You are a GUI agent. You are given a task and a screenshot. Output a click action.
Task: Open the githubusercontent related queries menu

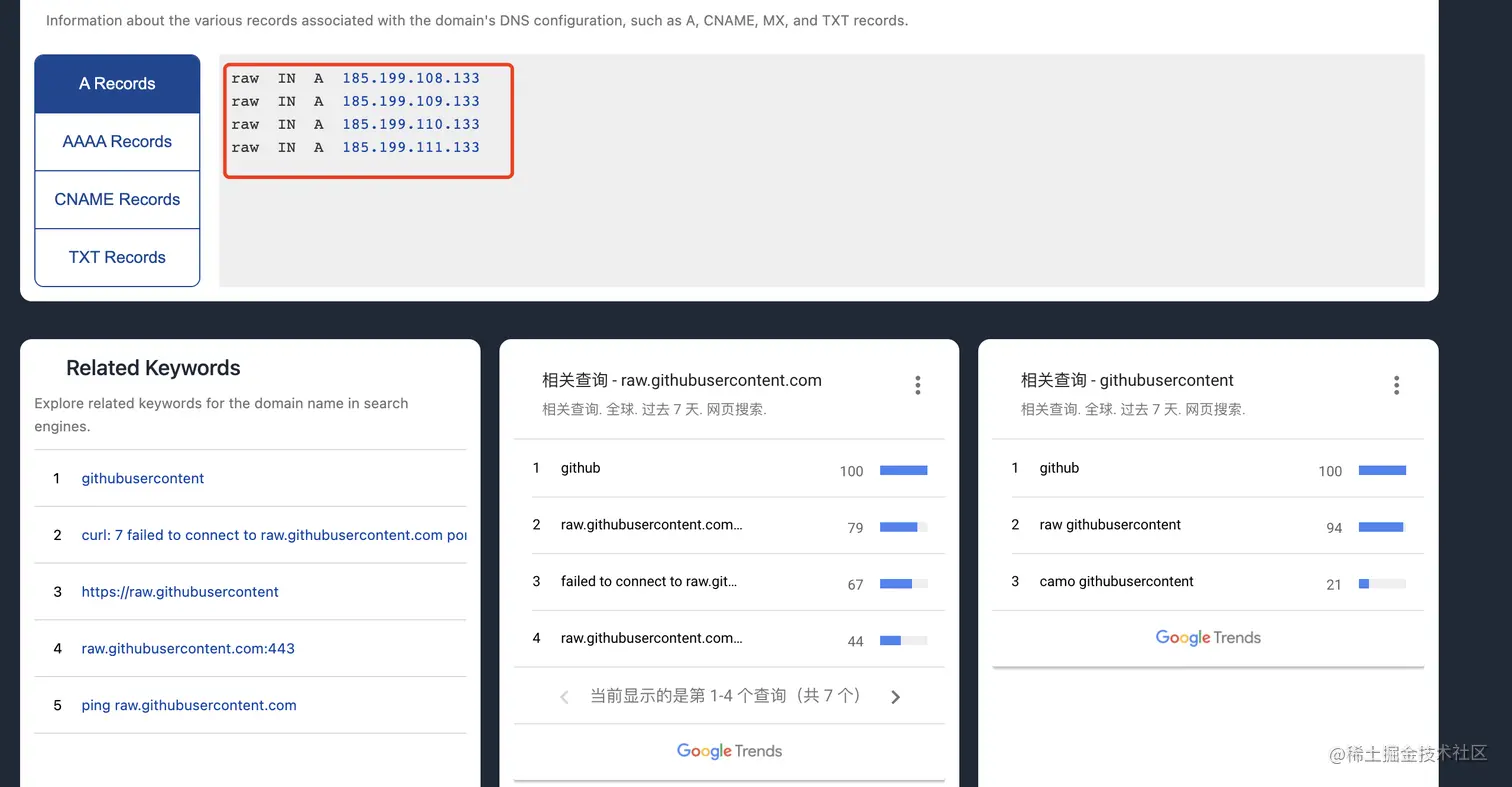click(x=1396, y=385)
